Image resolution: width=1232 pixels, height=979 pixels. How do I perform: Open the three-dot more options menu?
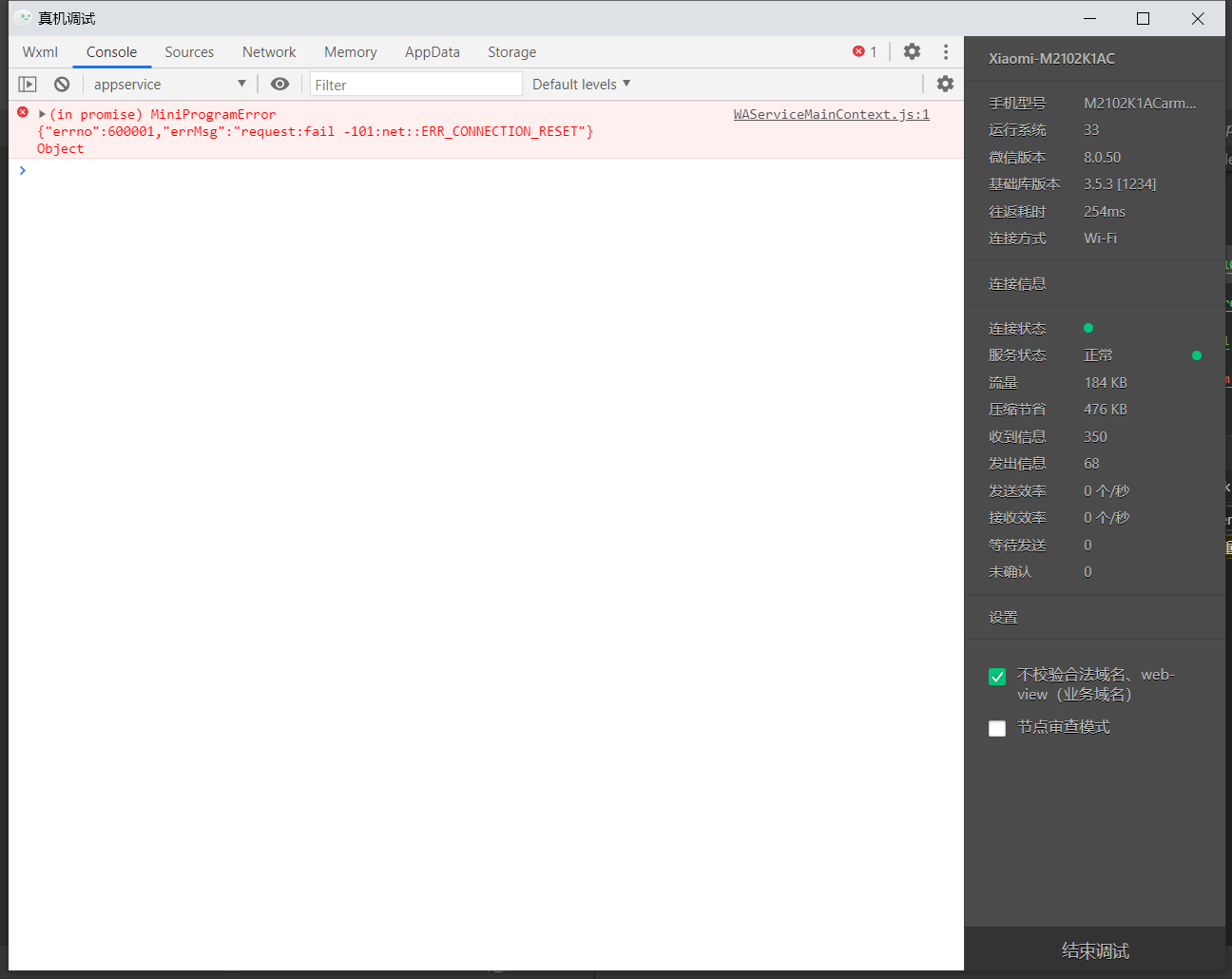click(946, 51)
